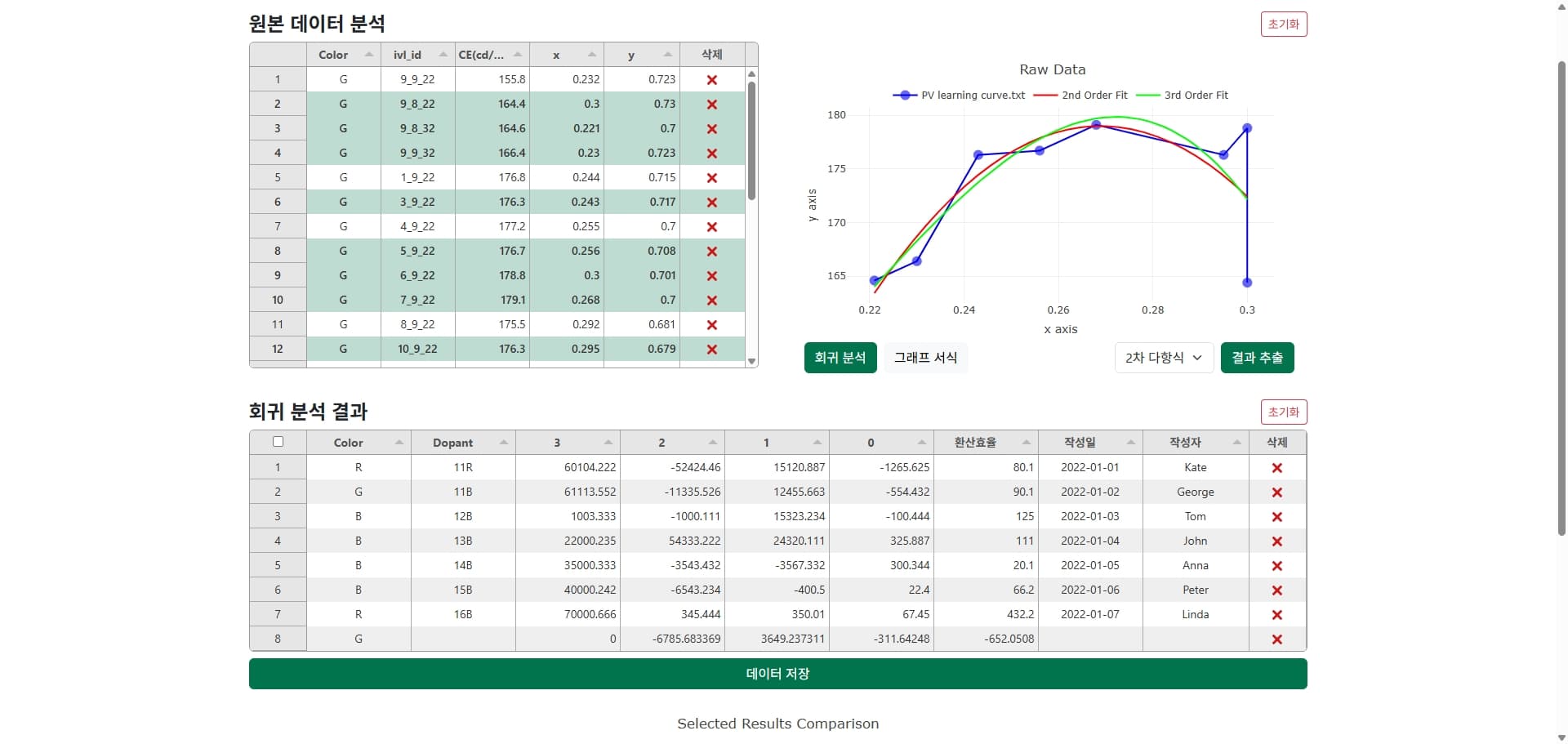Viewport: 1568px width, 744px height.
Task: Toggle 2nd Order Fit legend visibility
Action: point(1080,96)
